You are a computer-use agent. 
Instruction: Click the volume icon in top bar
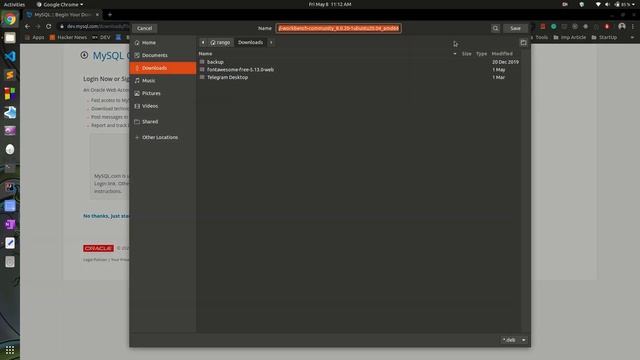coord(607,4)
